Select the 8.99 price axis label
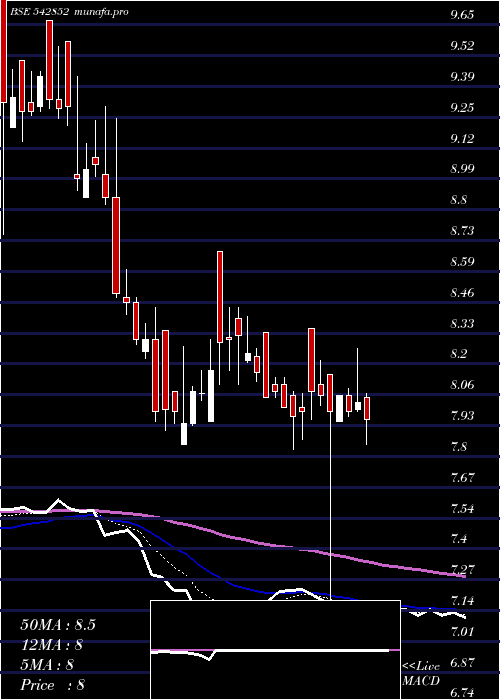Image resolution: width=500 pixels, height=700 pixels. tap(462, 169)
